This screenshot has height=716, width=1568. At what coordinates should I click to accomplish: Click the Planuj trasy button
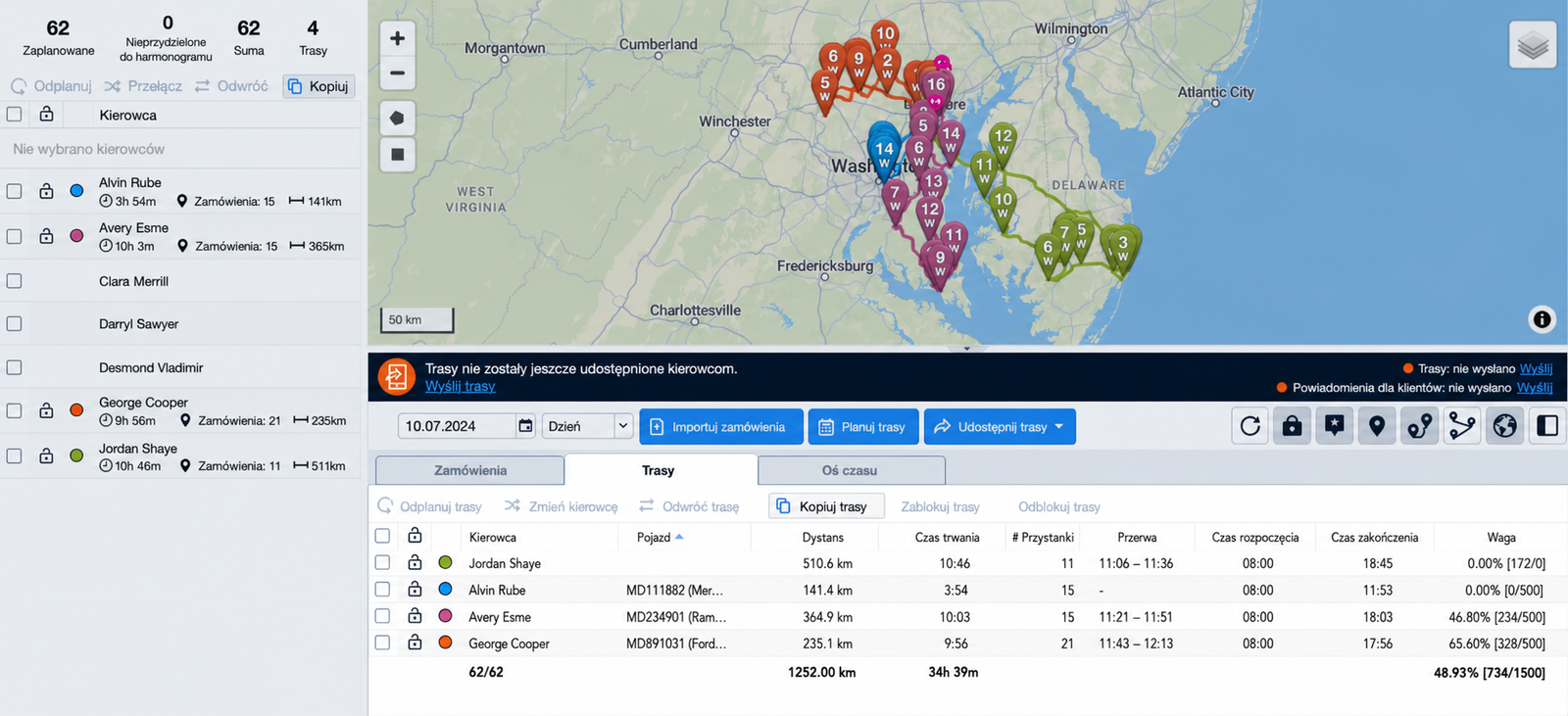click(x=863, y=426)
